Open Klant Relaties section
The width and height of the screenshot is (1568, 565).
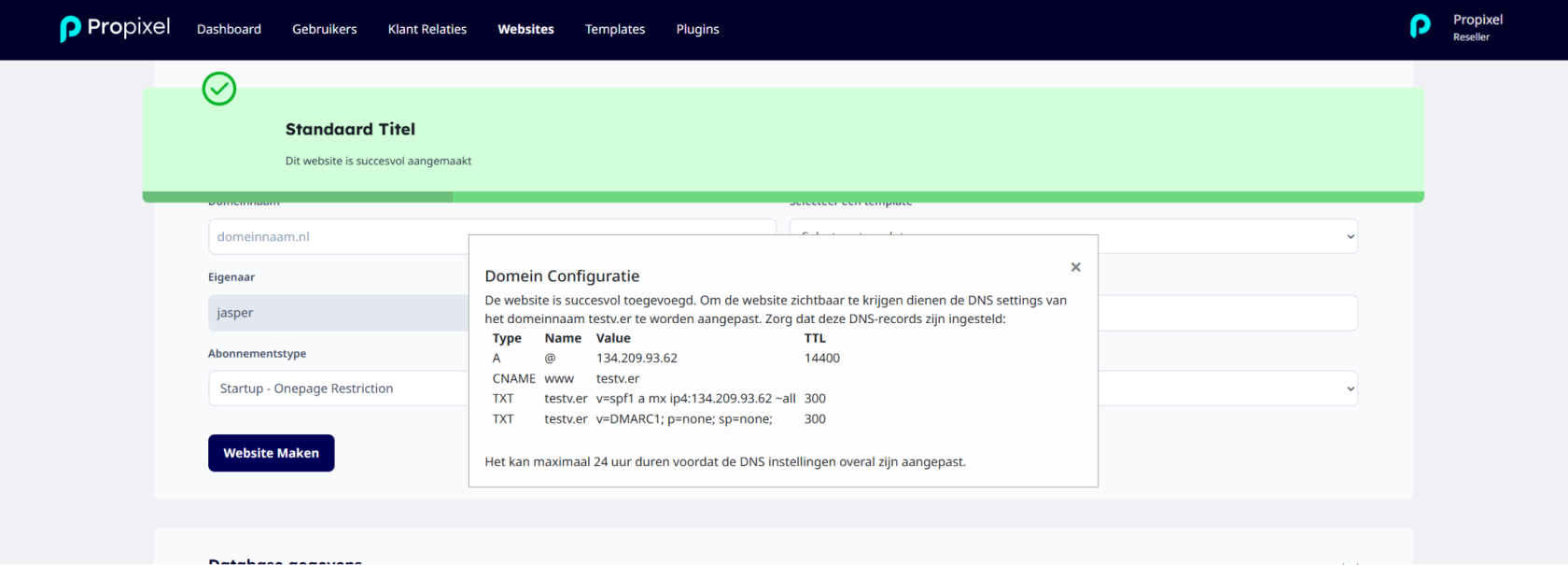pos(427,29)
